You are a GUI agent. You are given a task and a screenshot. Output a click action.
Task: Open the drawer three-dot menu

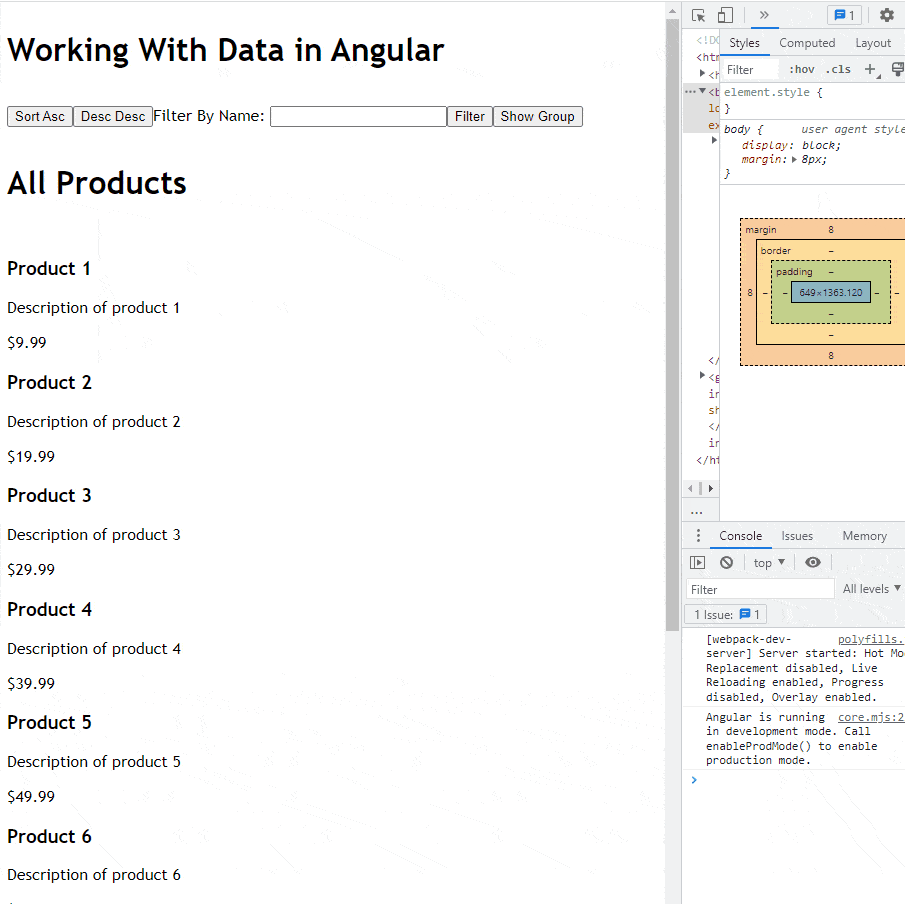(698, 536)
